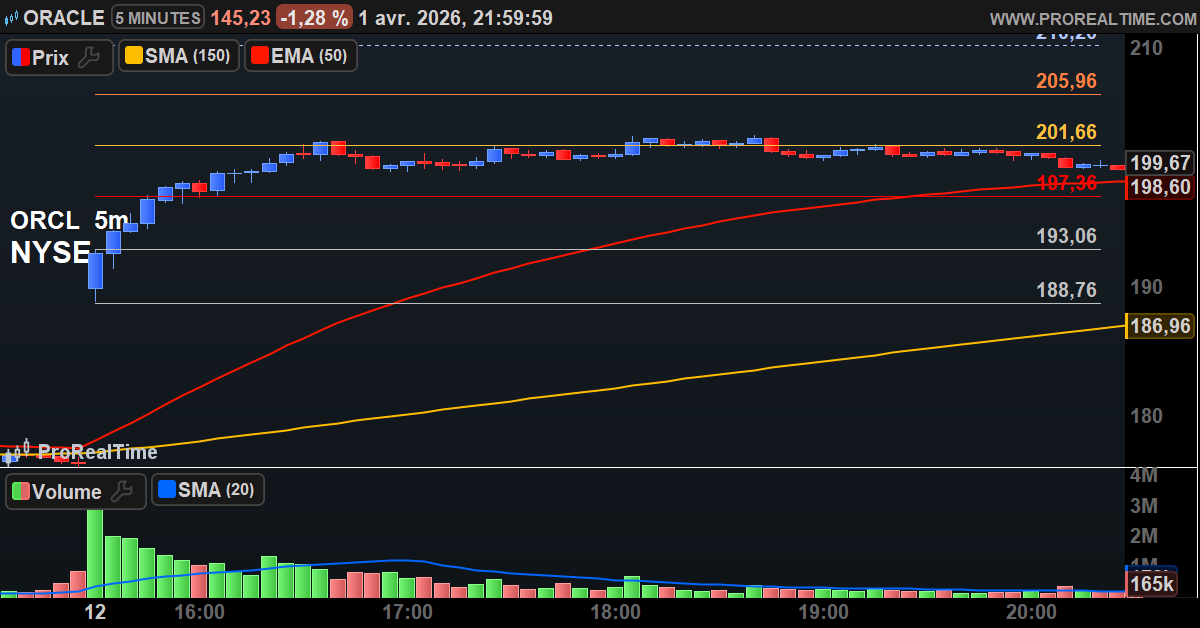1200x628 pixels.
Task: Click the blue SMA (20) color square
Action: tap(166, 490)
